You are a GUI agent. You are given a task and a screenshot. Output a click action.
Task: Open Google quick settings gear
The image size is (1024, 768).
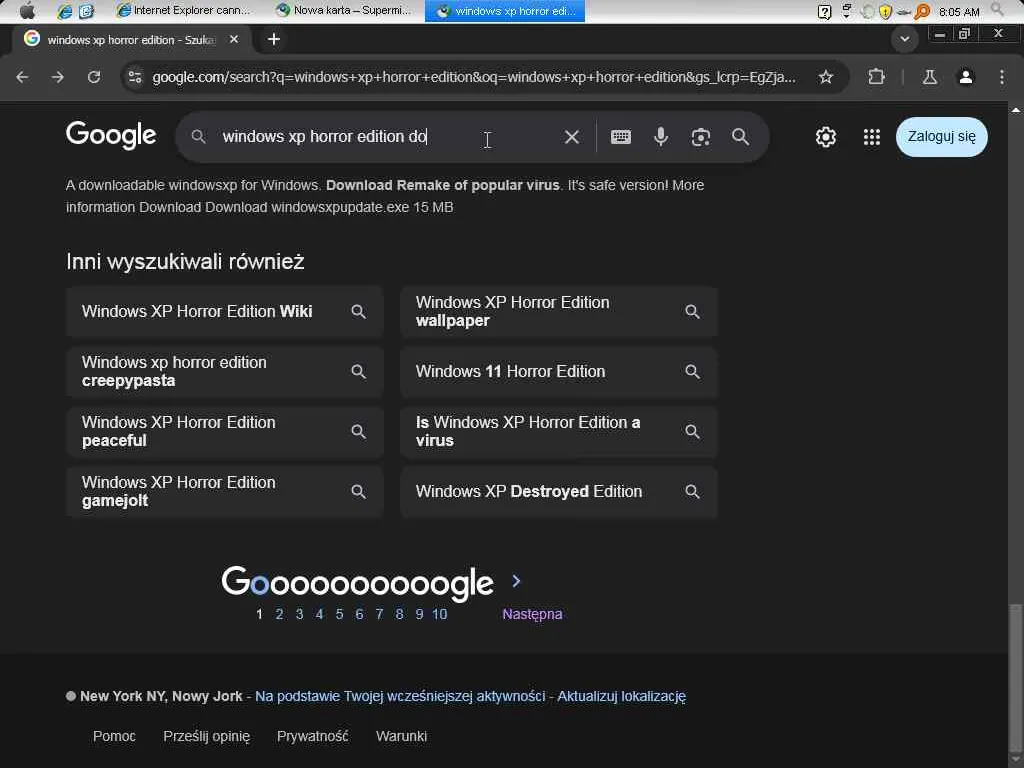point(825,137)
